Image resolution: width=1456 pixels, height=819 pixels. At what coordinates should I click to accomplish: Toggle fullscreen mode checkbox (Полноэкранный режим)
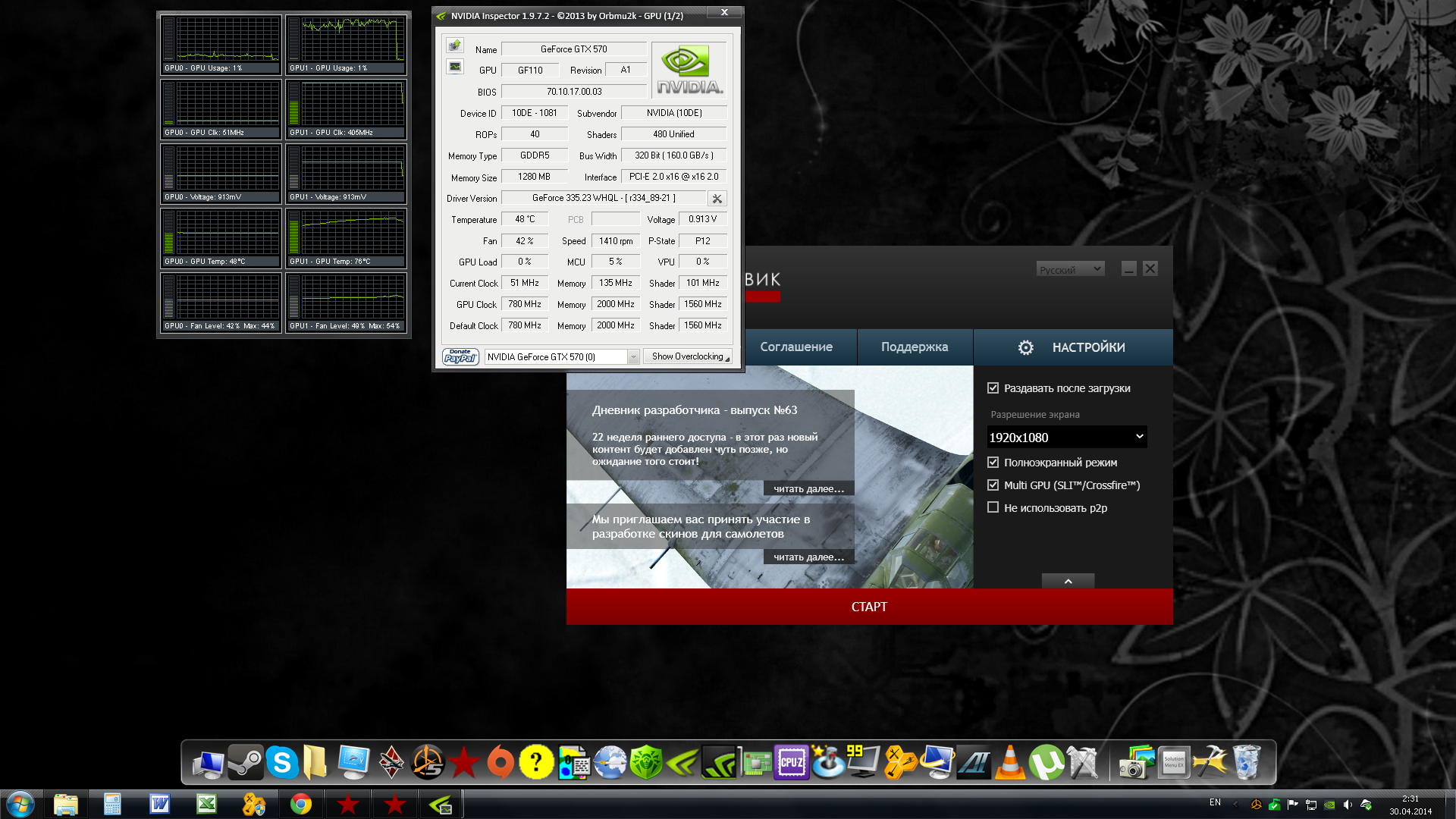993,463
